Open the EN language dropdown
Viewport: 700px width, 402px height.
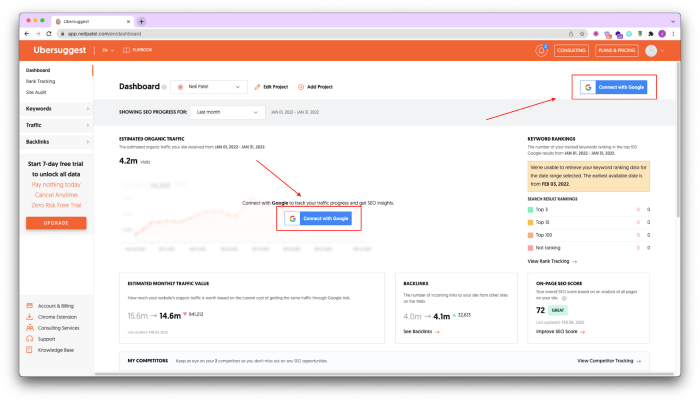108,50
